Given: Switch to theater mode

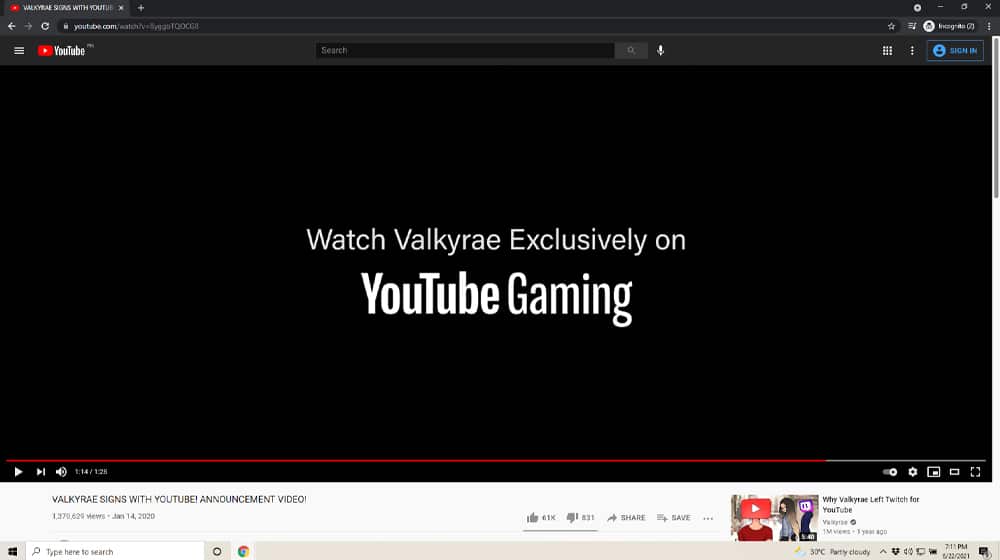Looking at the screenshot, I should pos(955,472).
